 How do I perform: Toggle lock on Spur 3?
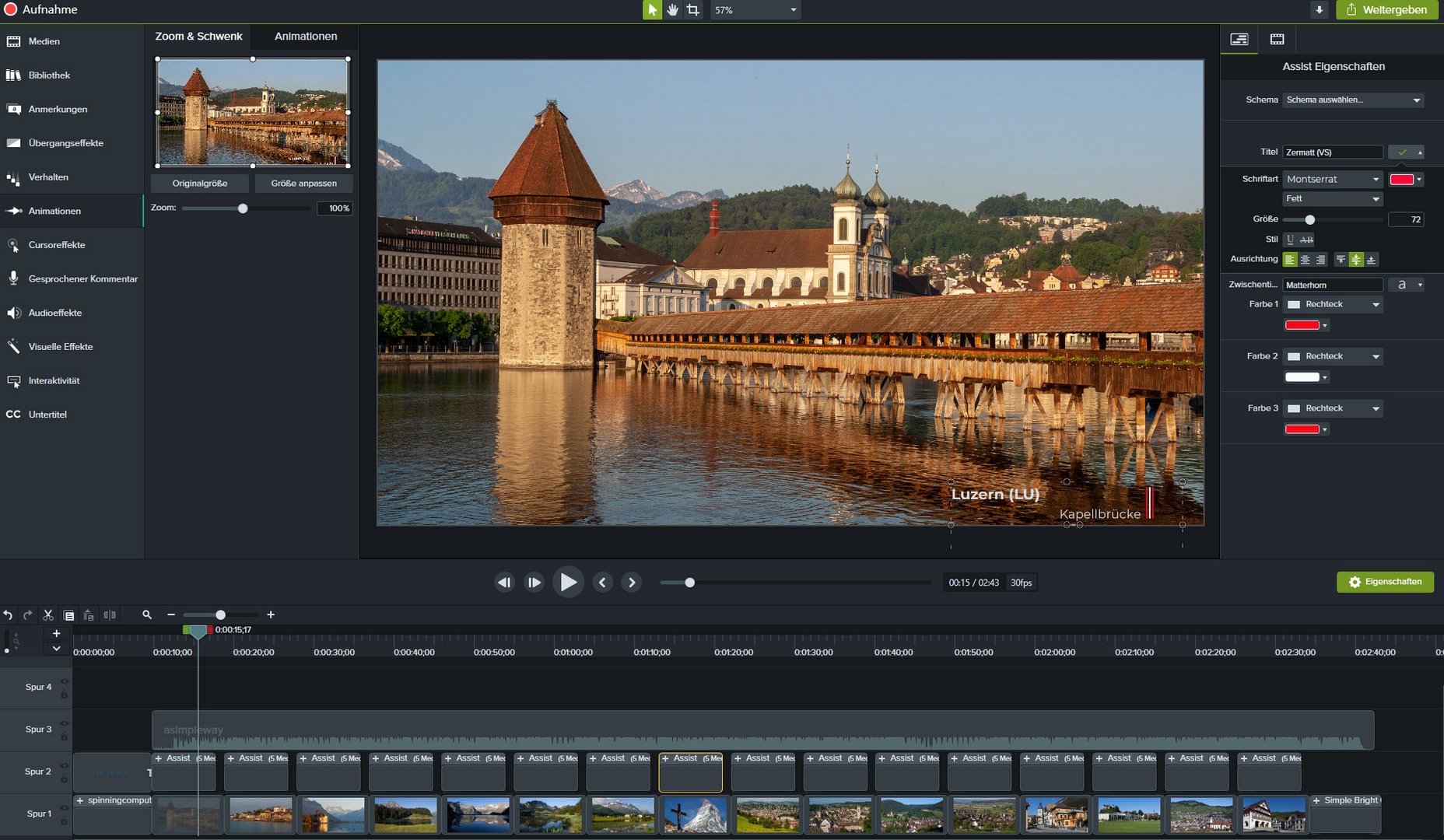[65, 735]
